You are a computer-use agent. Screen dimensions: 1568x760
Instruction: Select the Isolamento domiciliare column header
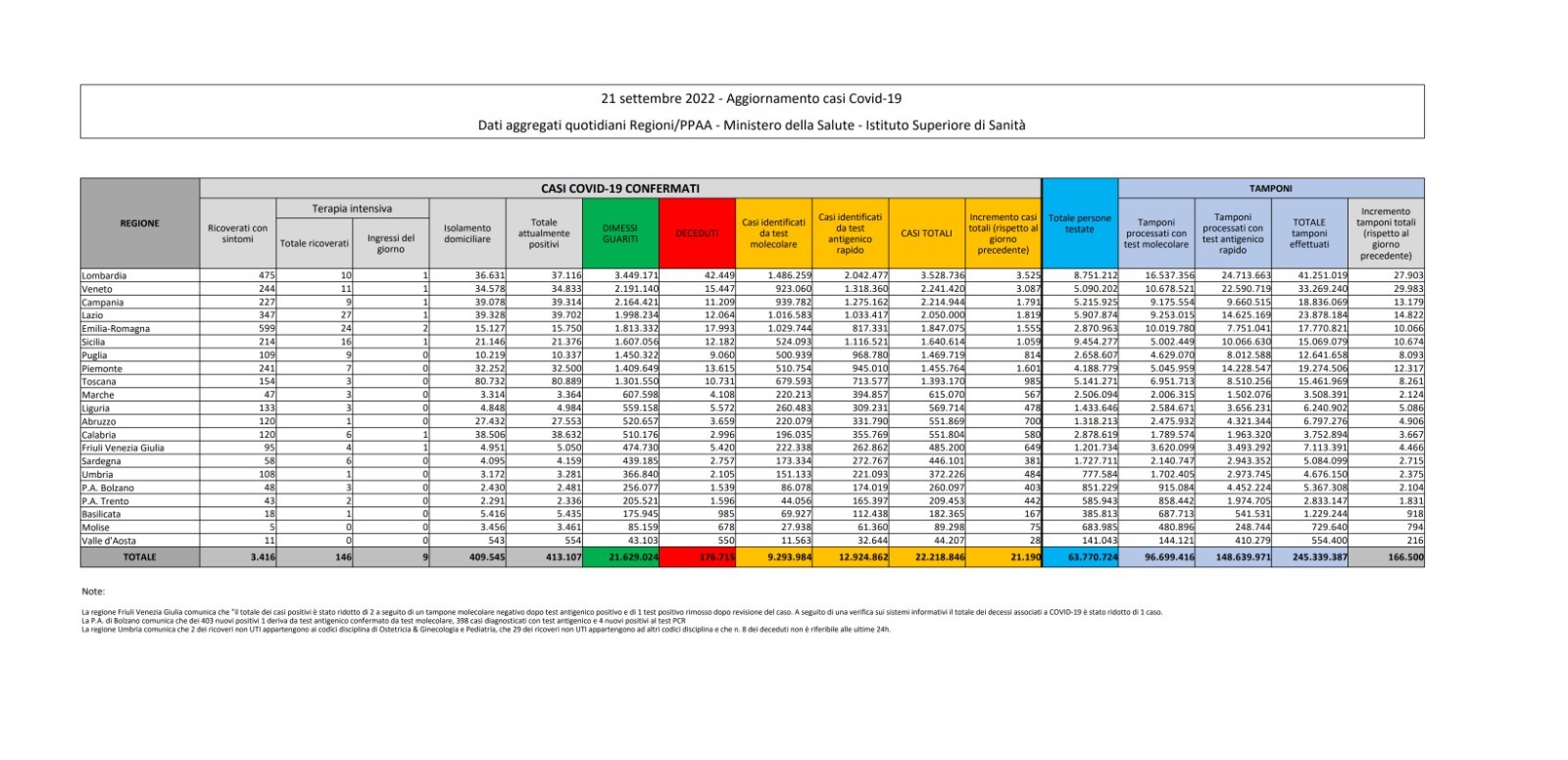coord(466,233)
